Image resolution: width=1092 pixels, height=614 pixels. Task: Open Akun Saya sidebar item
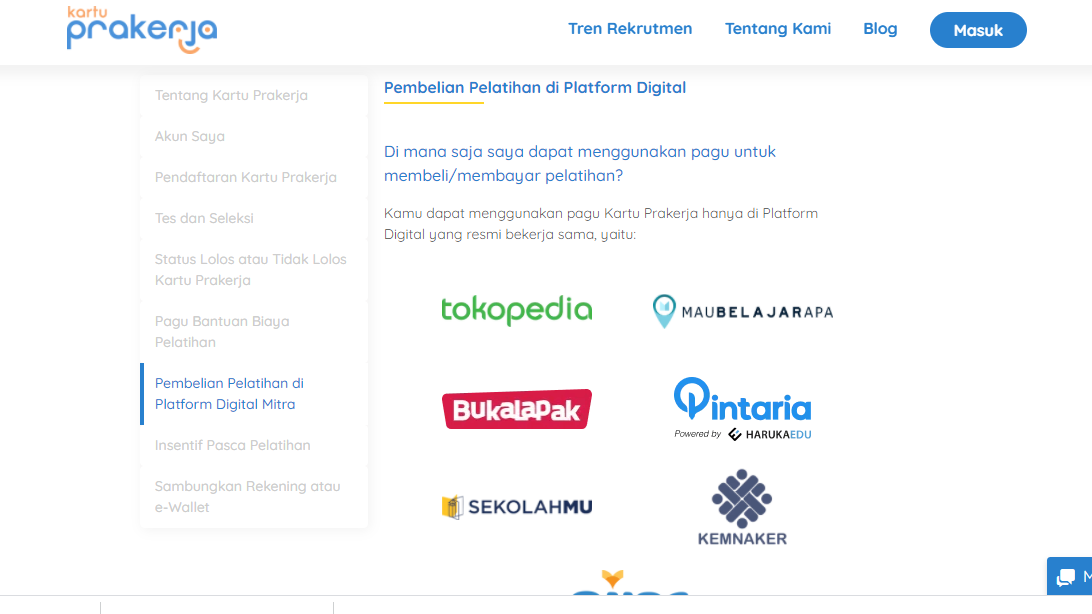(254, 136)
